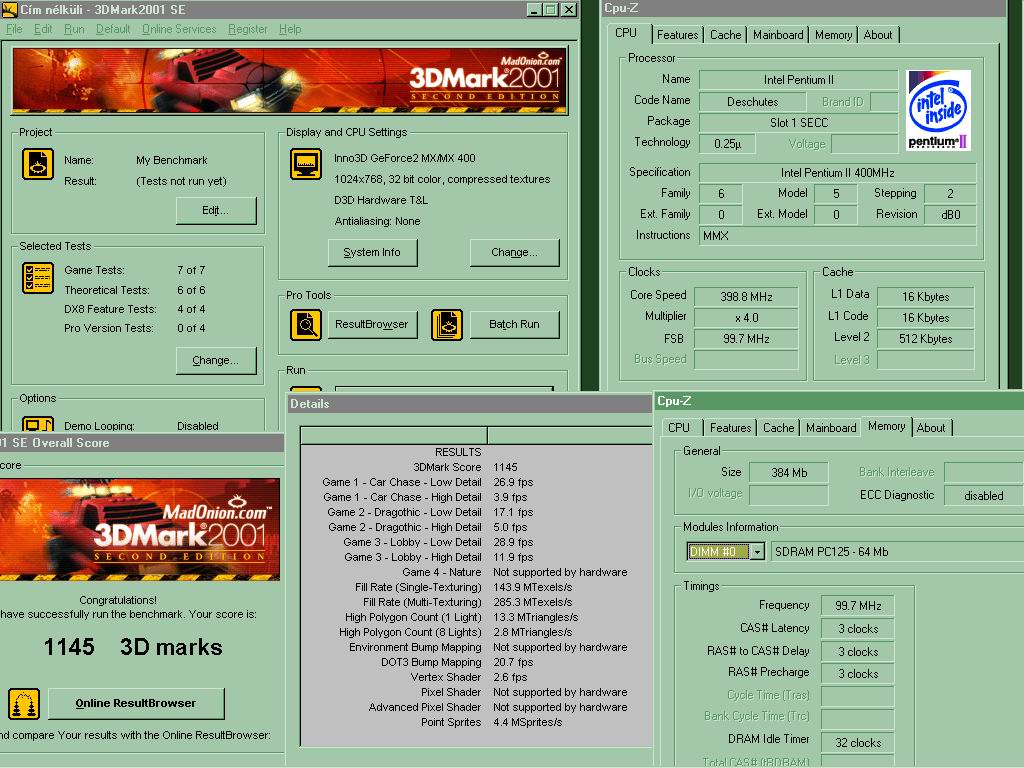Click the Edit... button in Project
The height and width of the screenshot is (768, 1024).
pos(216,210)
